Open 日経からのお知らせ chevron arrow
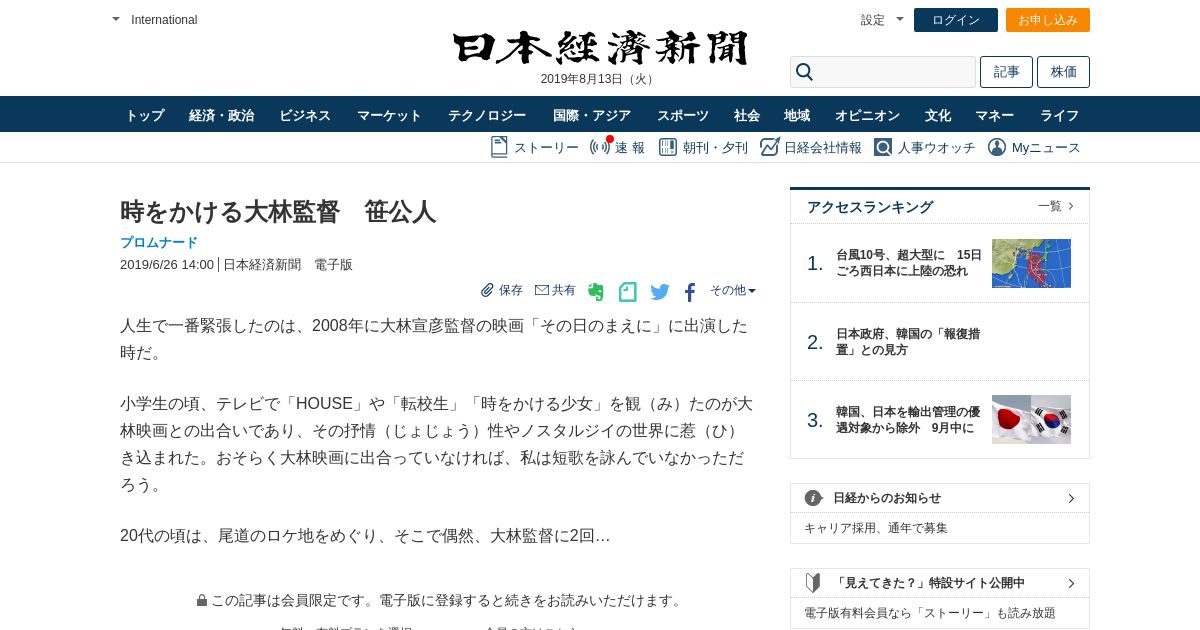 coord(1071,498)
